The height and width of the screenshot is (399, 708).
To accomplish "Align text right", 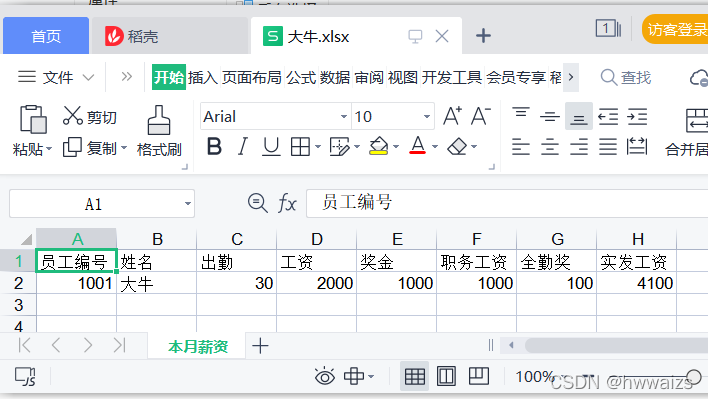I will (x=579, y=147).
